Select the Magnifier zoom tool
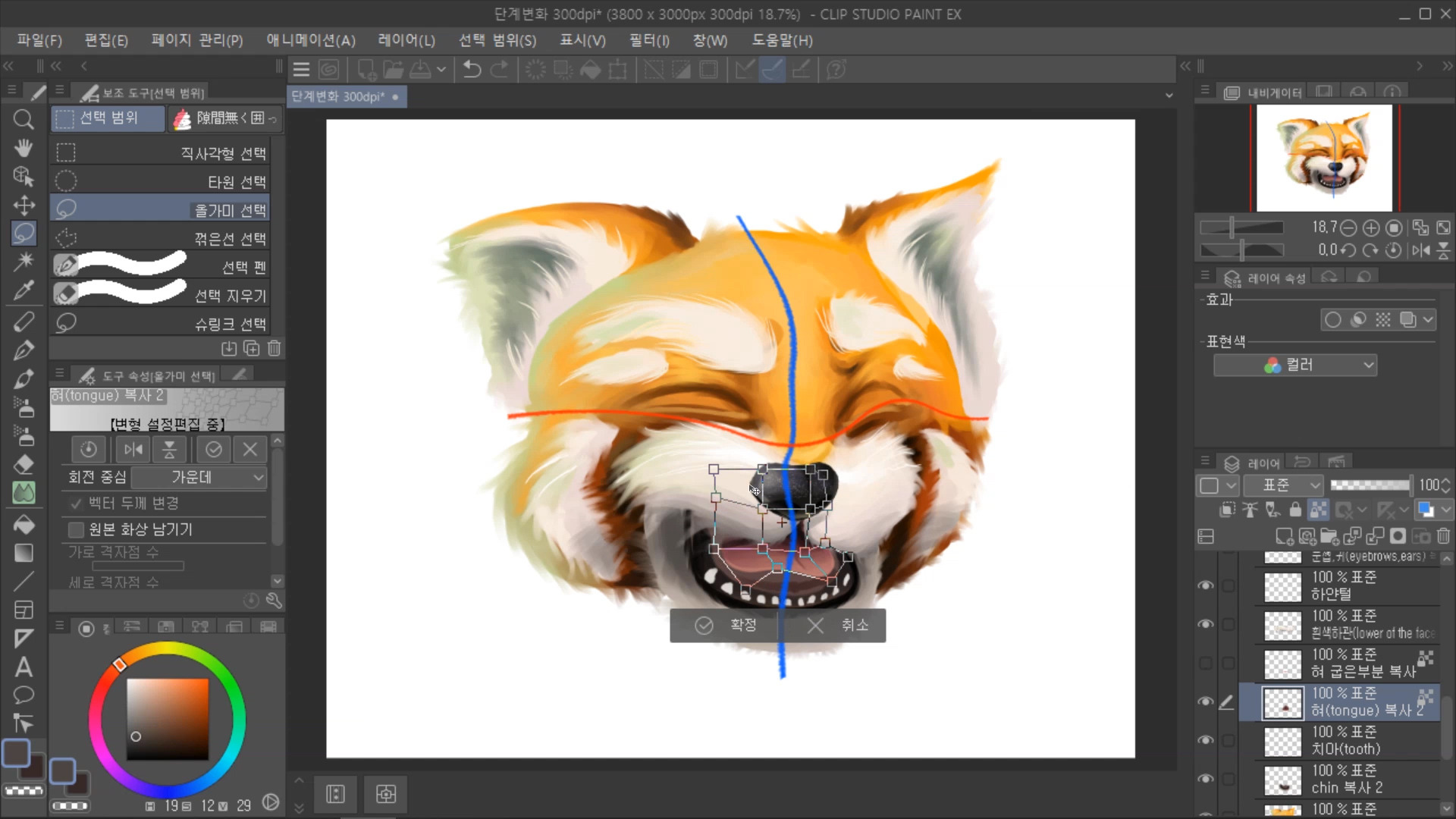Viewport: 1456px width, 819px height. point(24,120)
